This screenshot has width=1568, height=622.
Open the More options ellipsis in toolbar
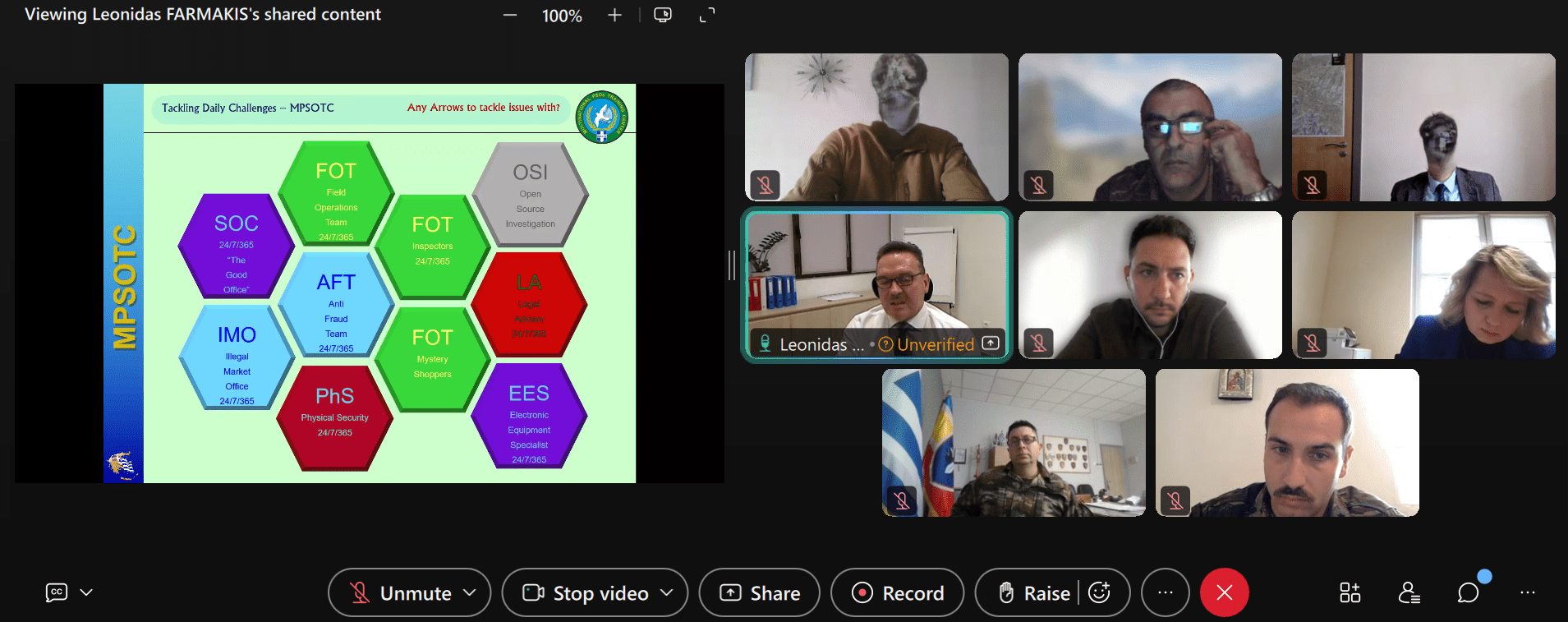(x=1166, y=592)
